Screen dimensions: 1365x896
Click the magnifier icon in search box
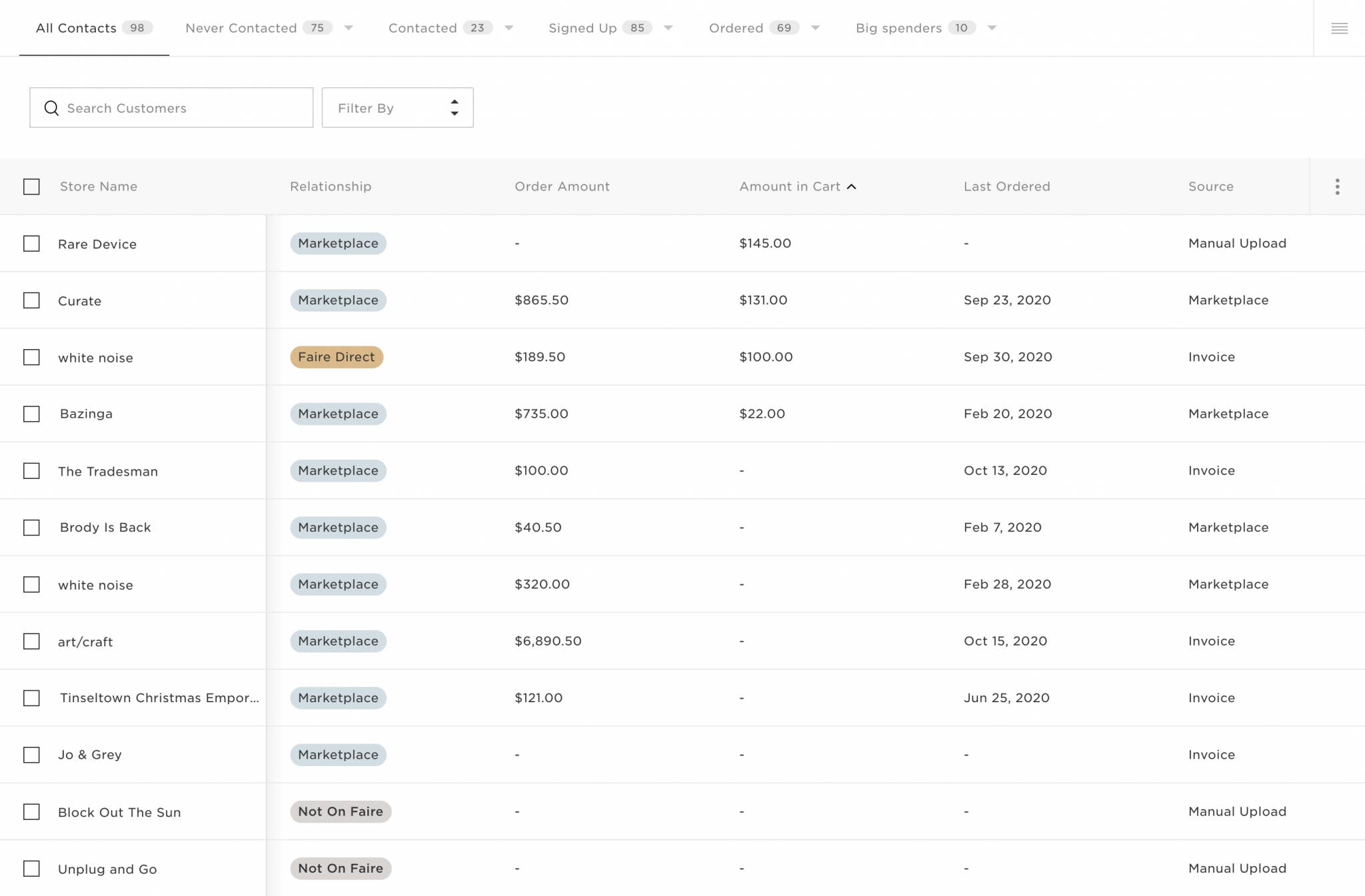pyautogui.click(x=51, y=108)
